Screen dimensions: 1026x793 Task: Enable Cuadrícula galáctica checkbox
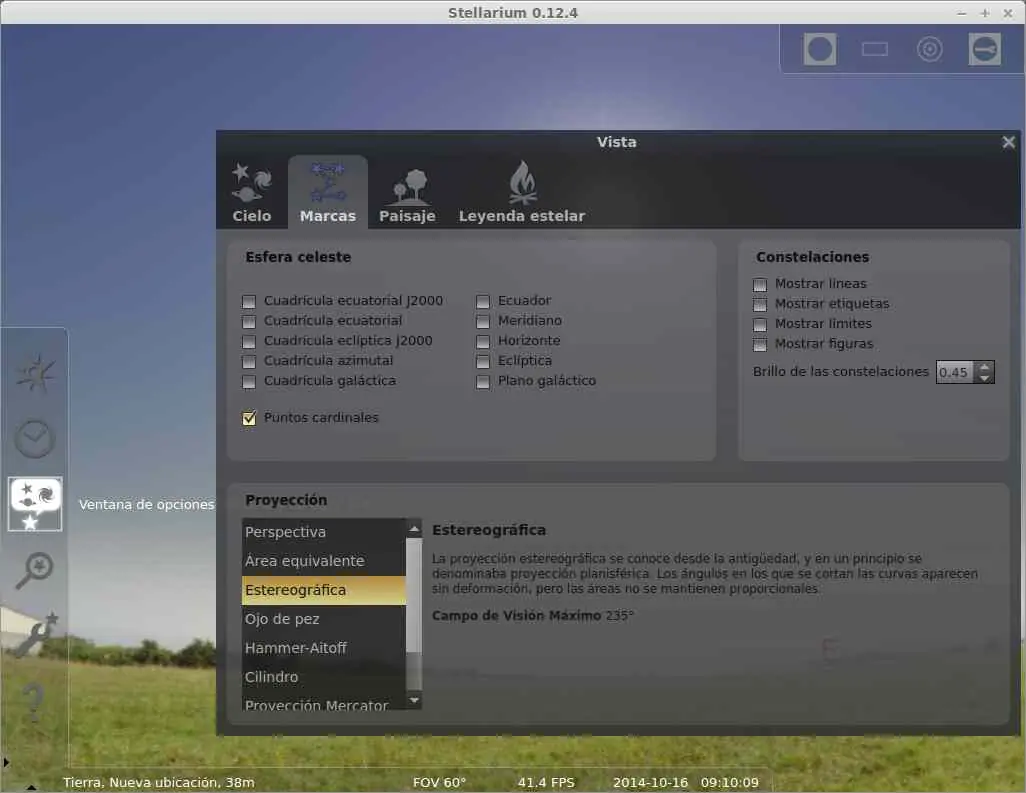click(249, 381)
